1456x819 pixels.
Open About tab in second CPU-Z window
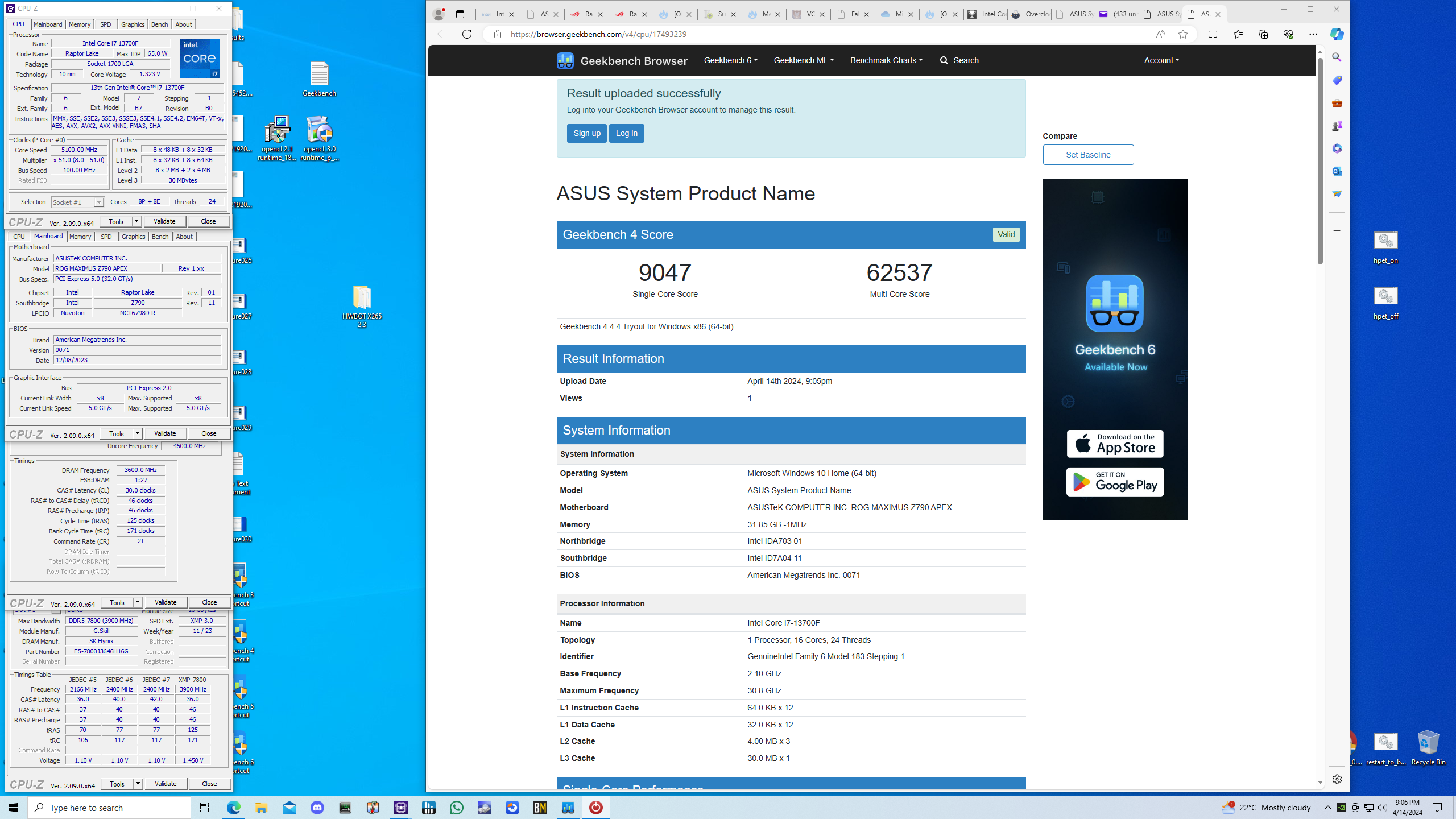click(184, 237)
